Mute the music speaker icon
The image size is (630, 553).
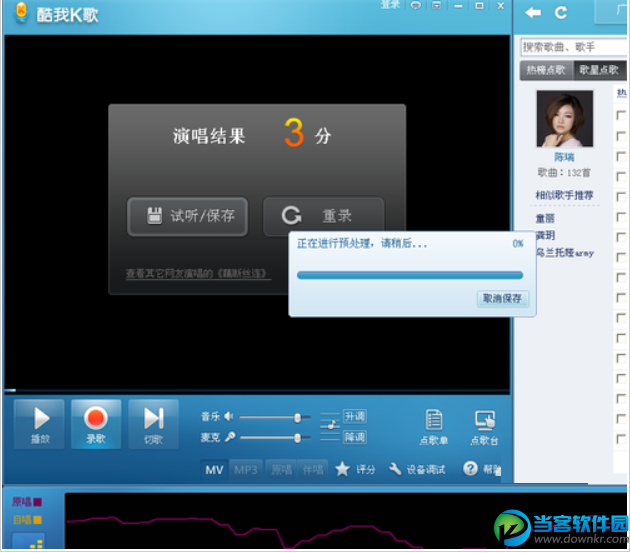coord(229,416)
